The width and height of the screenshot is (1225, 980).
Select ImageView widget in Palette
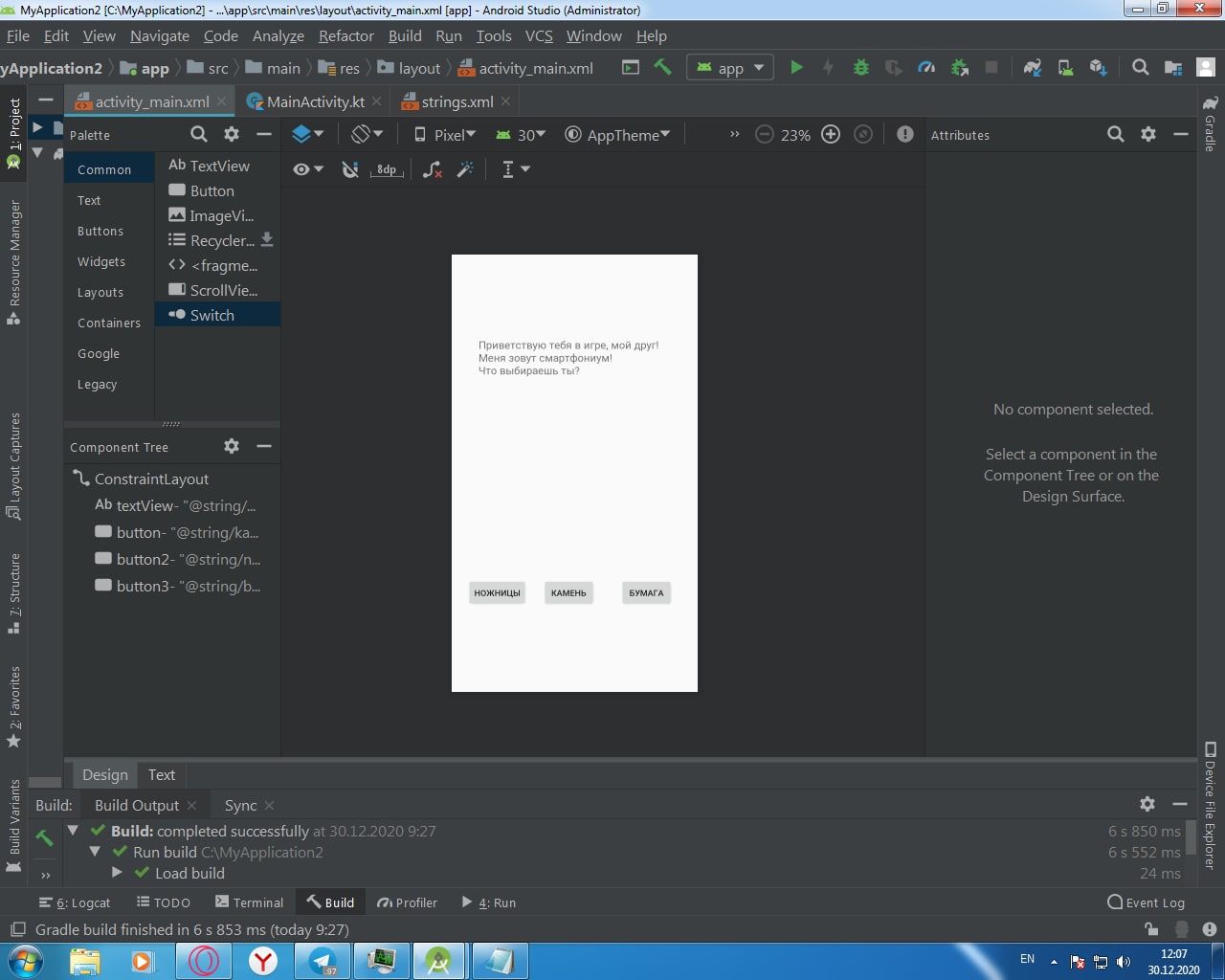click(217, 215)
